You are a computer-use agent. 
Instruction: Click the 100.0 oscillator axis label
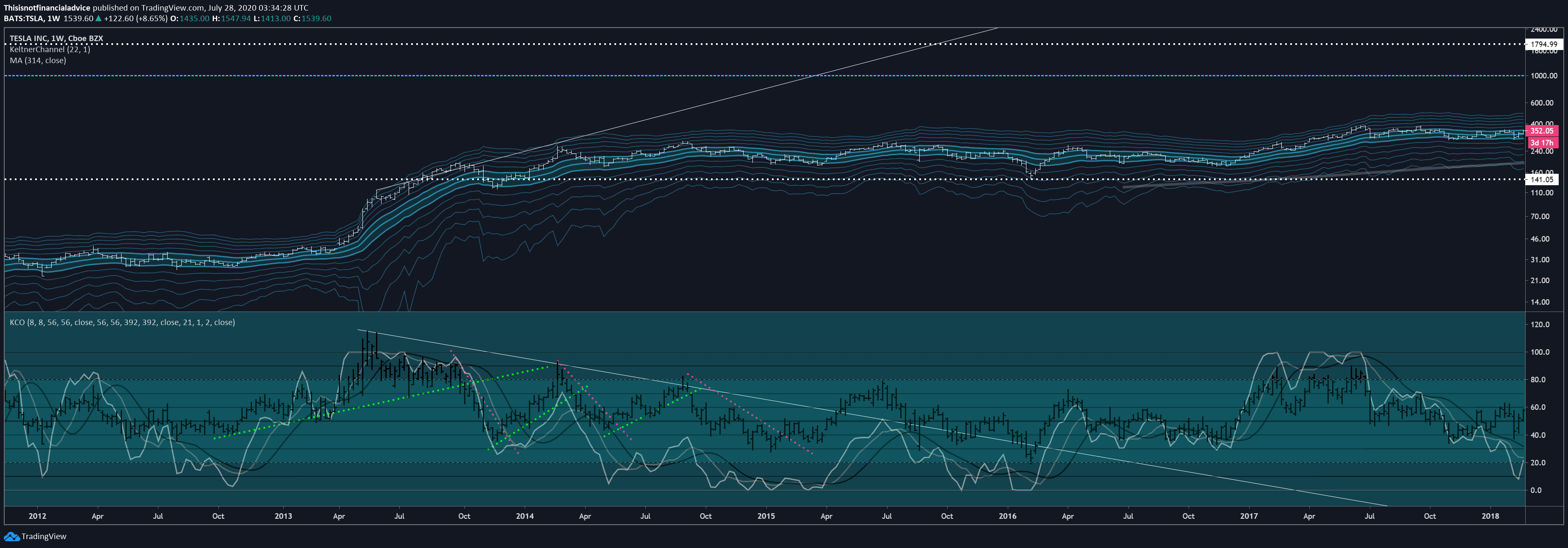coord(1540,352)
